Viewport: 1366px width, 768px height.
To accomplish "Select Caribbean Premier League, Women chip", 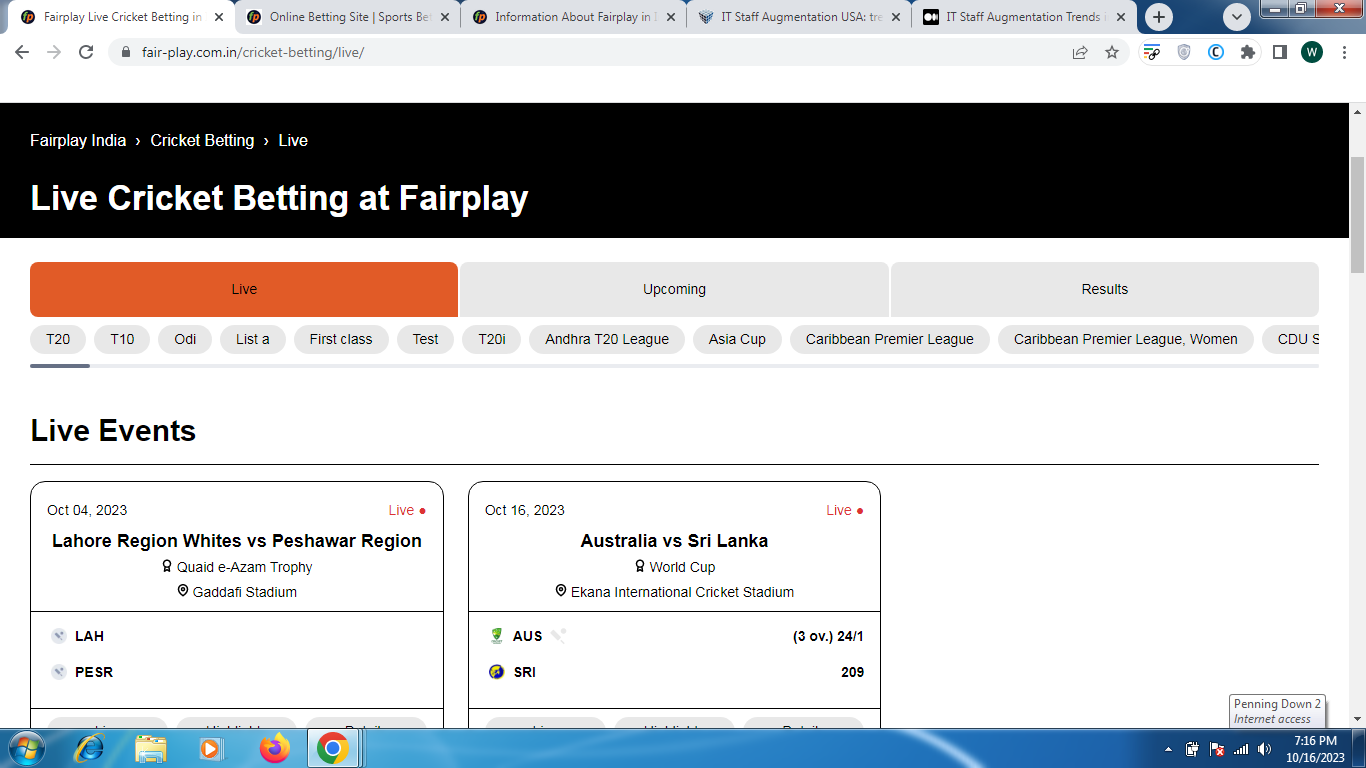I will (x=1126, y=339).
